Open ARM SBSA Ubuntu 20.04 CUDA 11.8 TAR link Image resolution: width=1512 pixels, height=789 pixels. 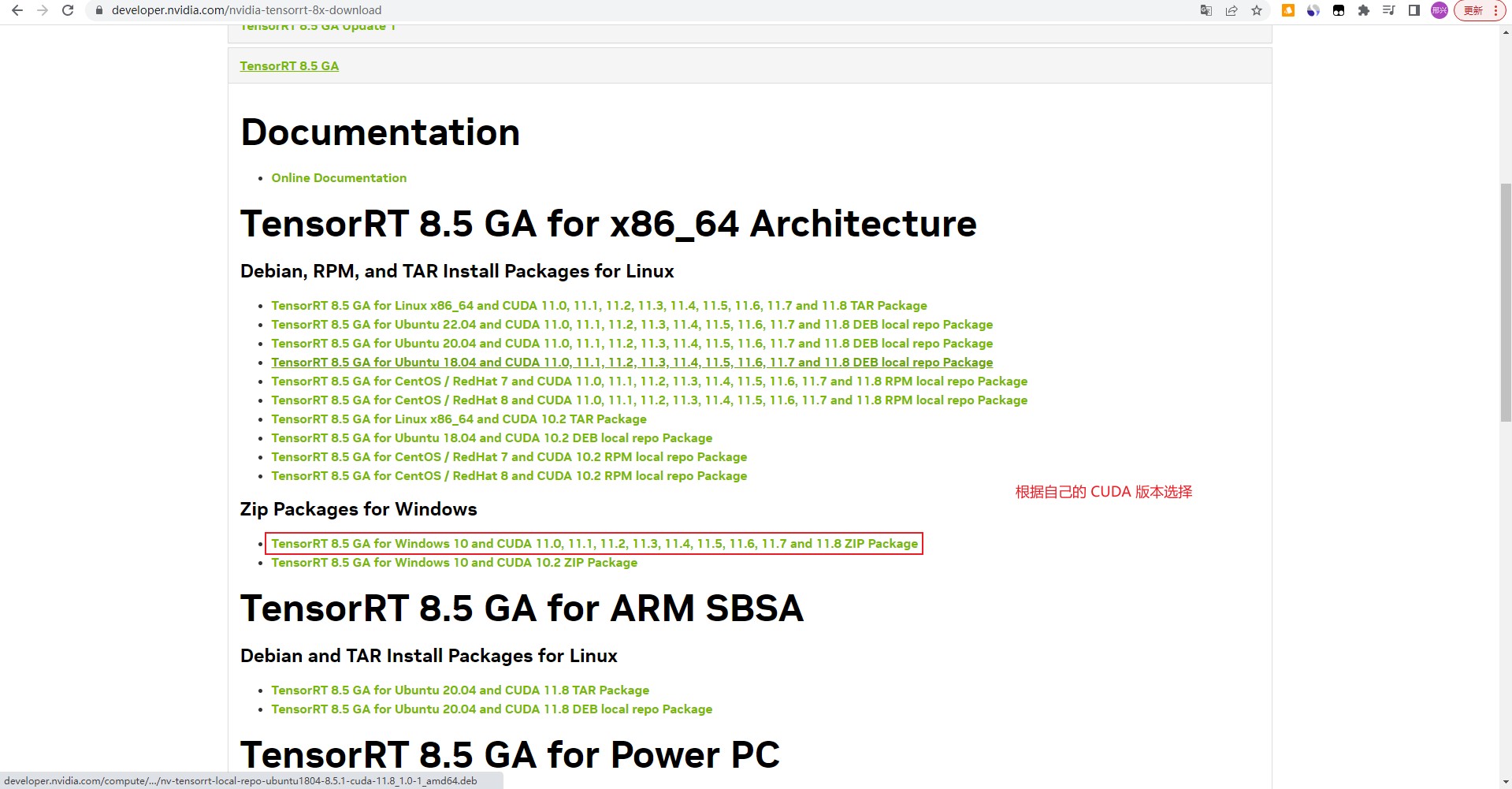[x=460, y=690]
